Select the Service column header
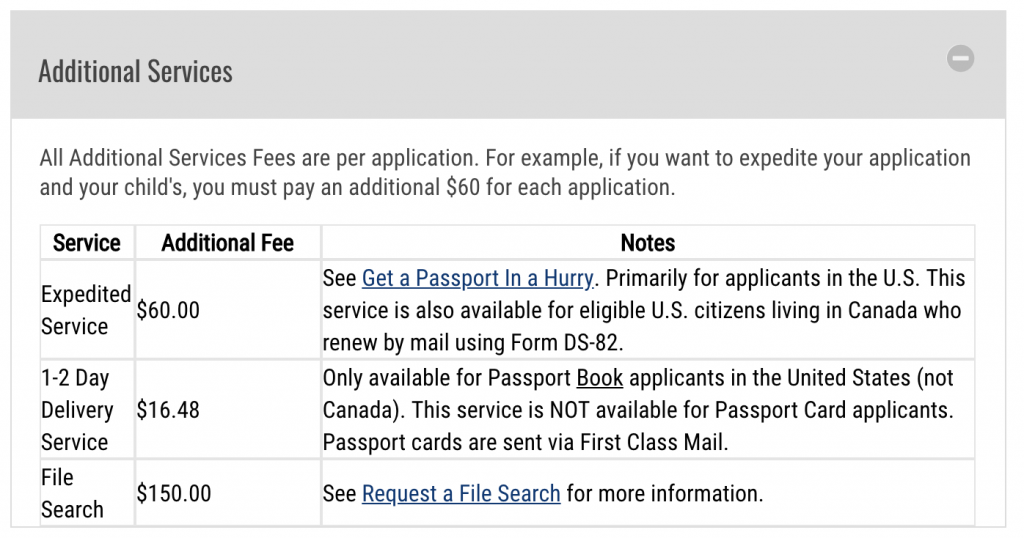The width and height of the screenshot is (1024, 538). pyautogui.click(x=87, y=243)
